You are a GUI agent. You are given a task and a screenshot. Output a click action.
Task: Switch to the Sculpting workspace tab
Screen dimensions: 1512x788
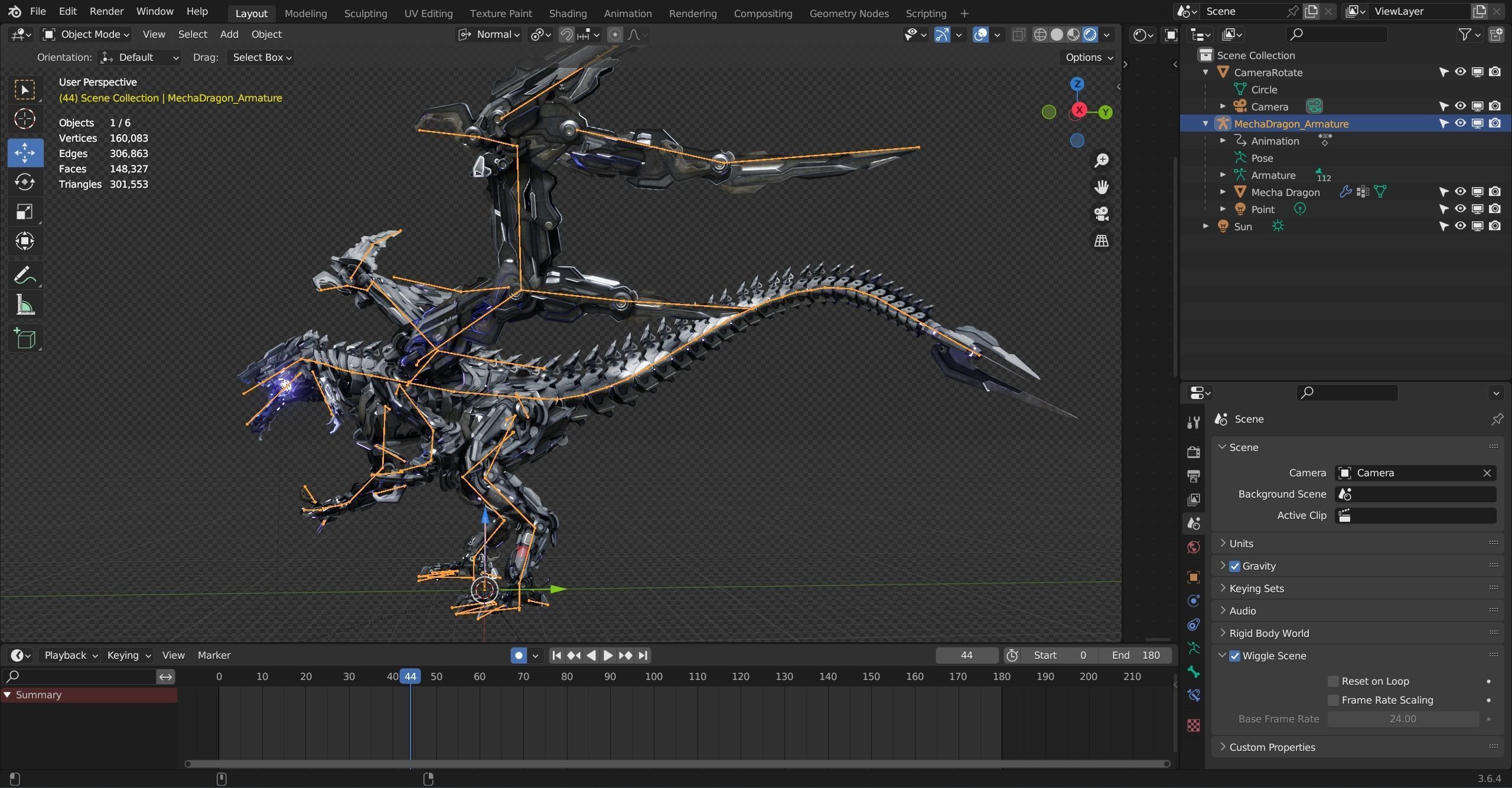pos(366,13)
